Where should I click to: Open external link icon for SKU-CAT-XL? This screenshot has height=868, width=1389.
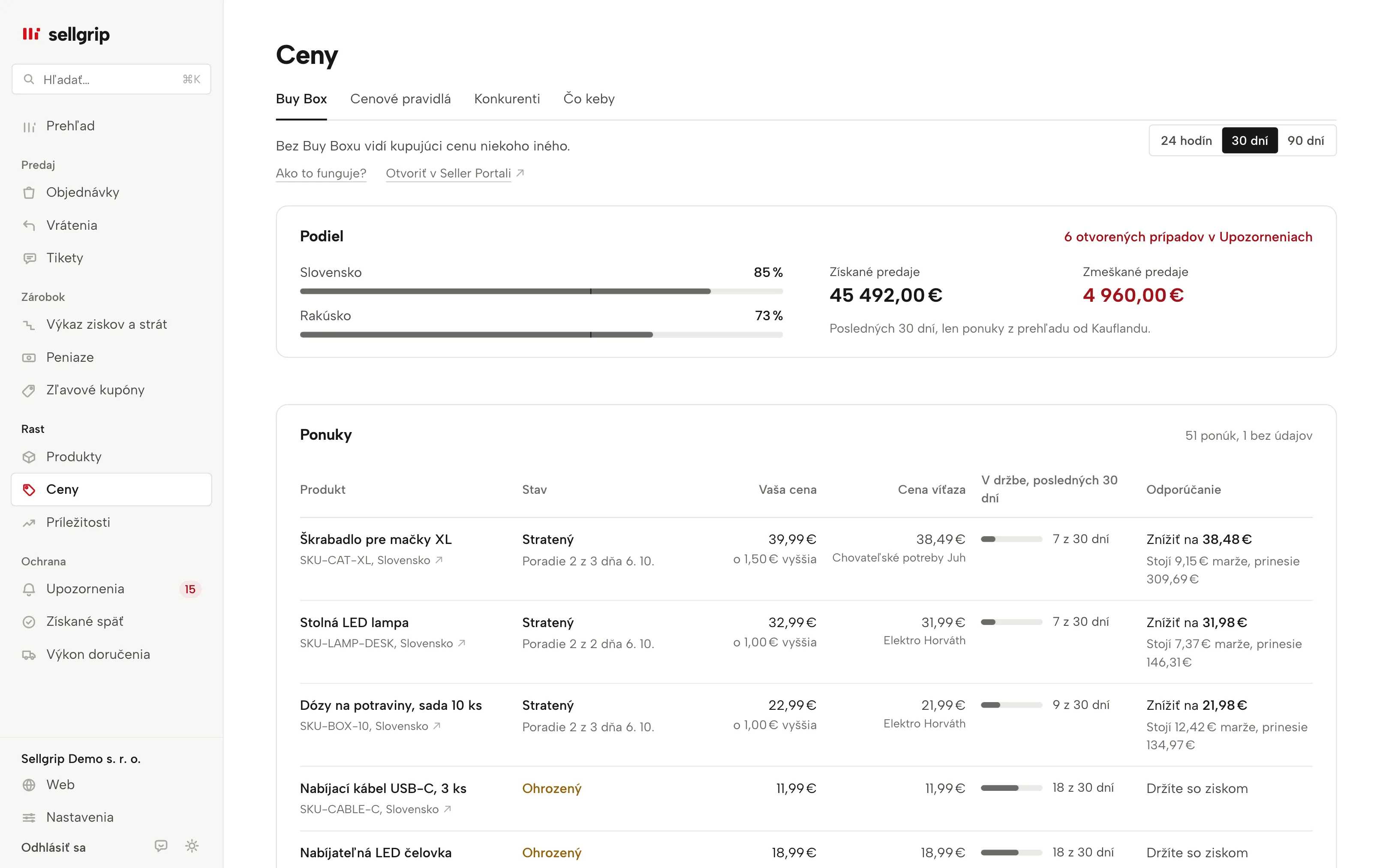439,560
